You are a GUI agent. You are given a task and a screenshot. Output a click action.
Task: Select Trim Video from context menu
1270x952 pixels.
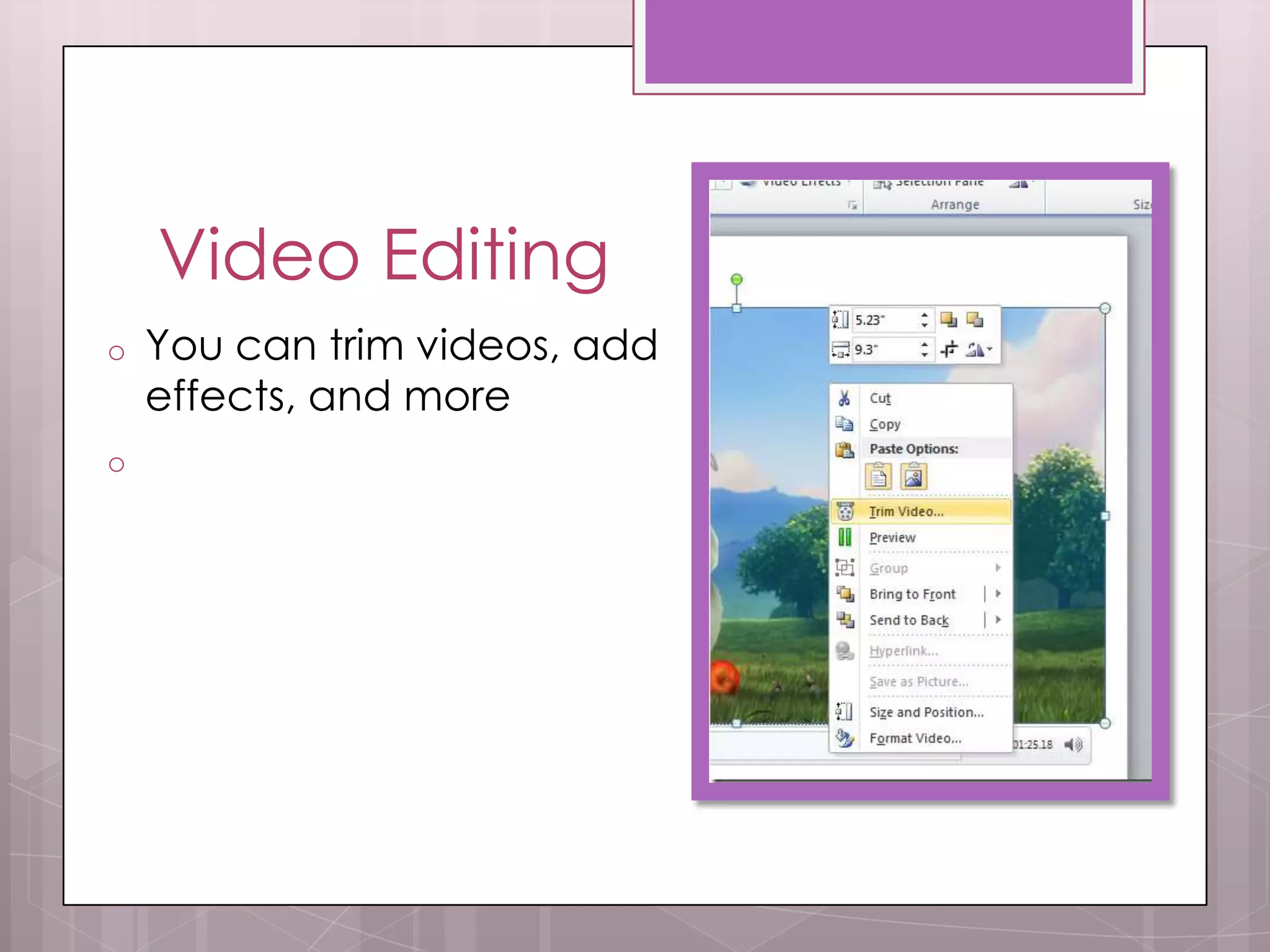(906, 511)
